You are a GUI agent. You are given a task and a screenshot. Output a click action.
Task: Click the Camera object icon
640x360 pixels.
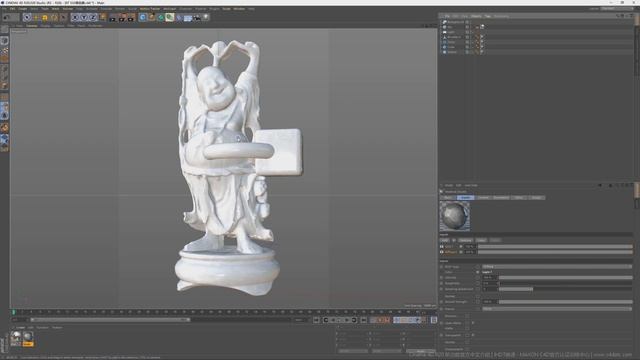pos(197,18)
